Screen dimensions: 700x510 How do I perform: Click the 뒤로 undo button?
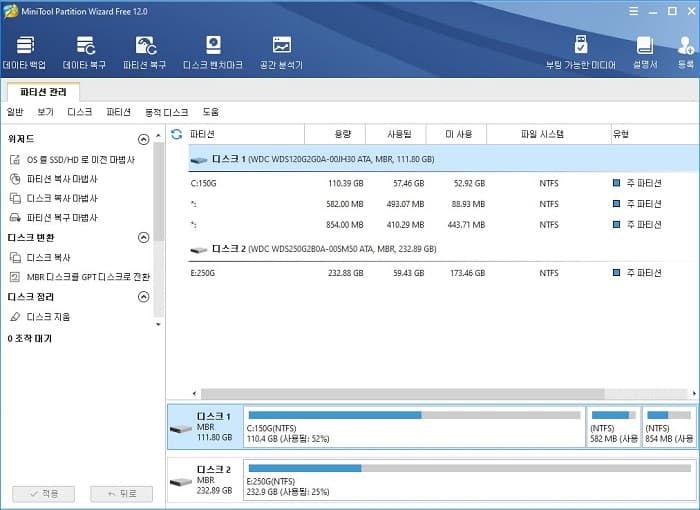click(121, 494)
